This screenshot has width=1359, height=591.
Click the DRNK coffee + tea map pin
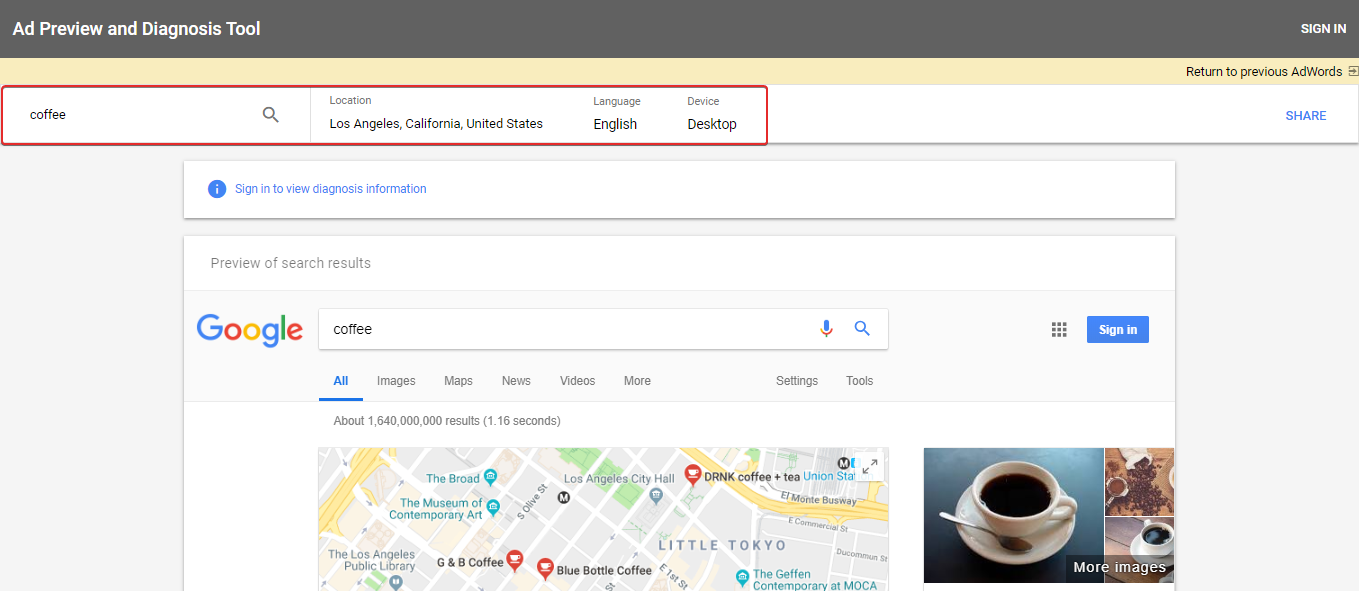tap(691, 476)
